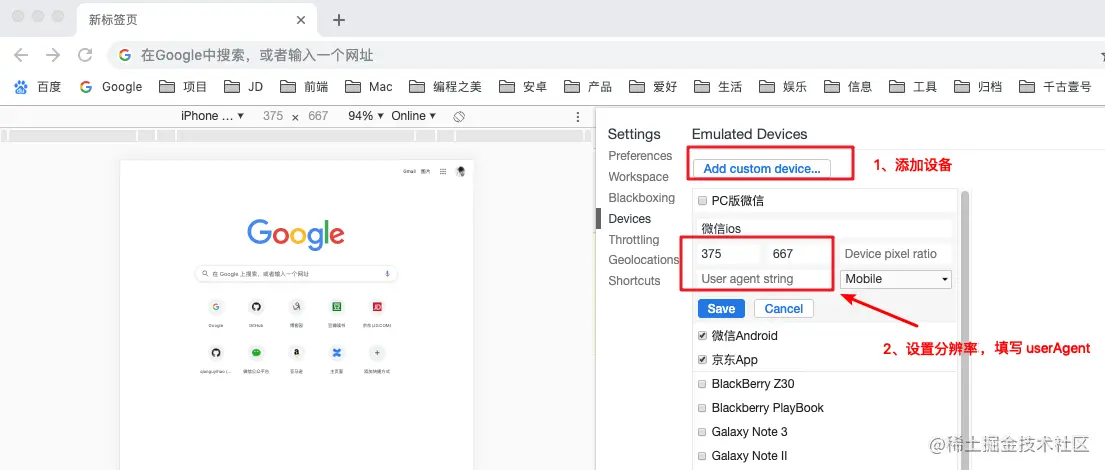
Task: Click the 375 width field in device toolbar
Action: (x=273, y=116)
